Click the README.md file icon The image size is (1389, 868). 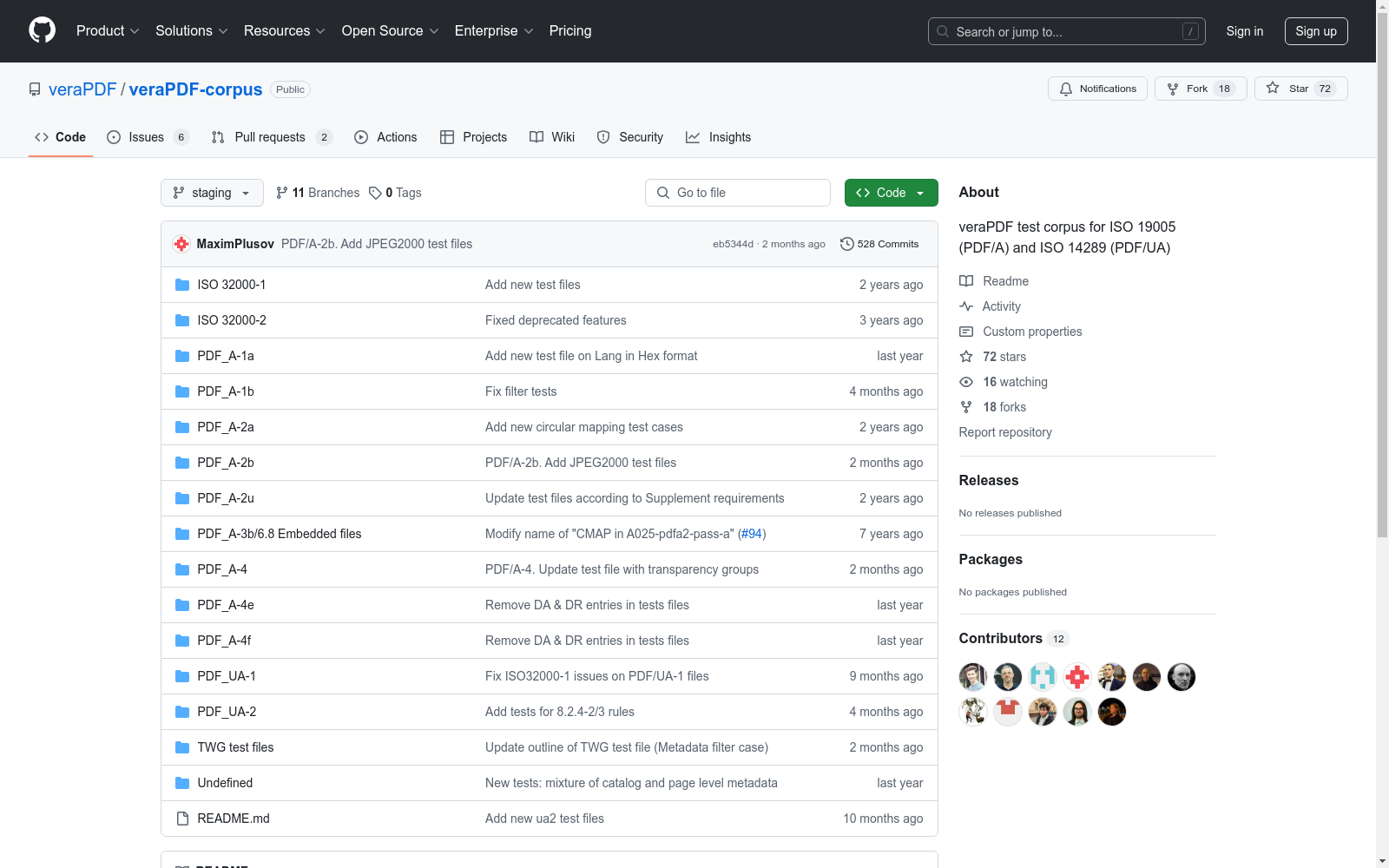coord(182,819)
